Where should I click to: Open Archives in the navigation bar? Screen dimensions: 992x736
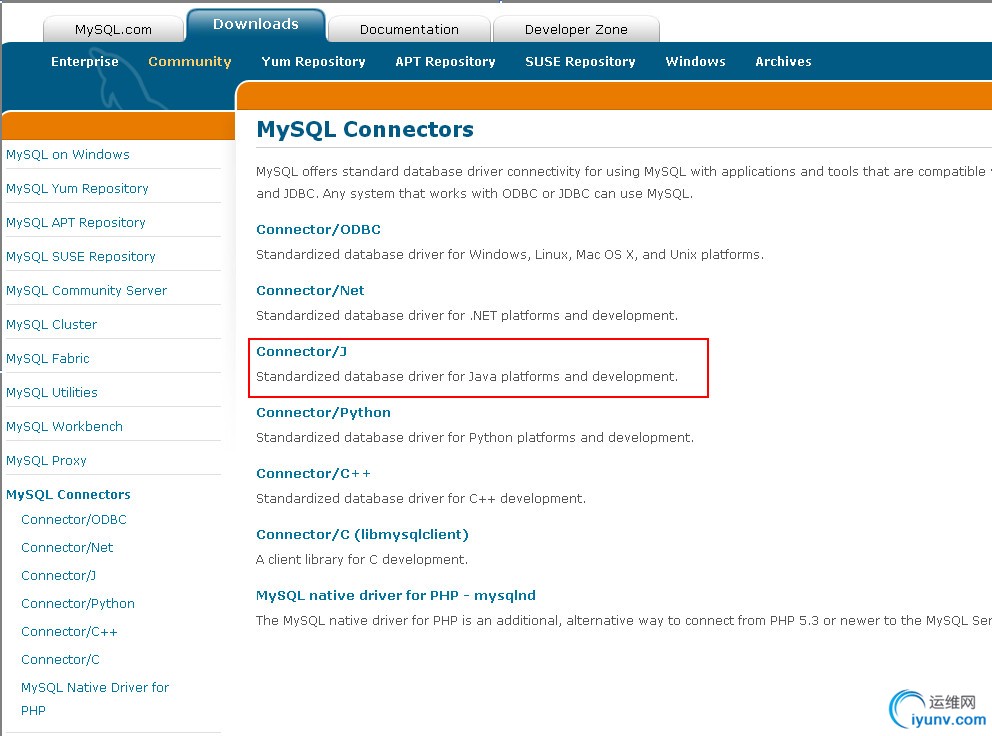coord(783,61)
